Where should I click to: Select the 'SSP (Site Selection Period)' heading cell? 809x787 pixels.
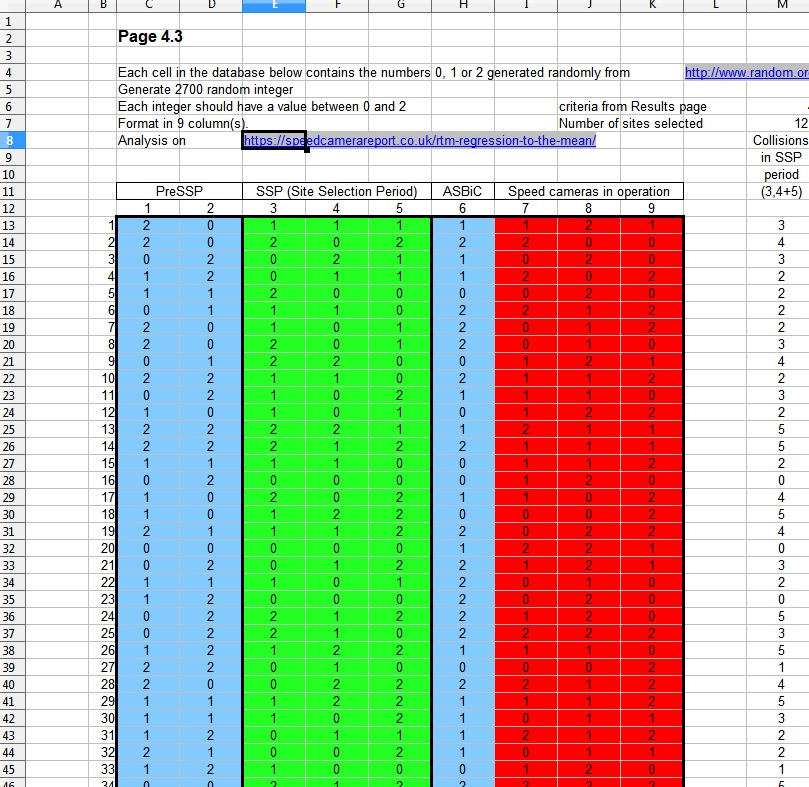point(337,191)
